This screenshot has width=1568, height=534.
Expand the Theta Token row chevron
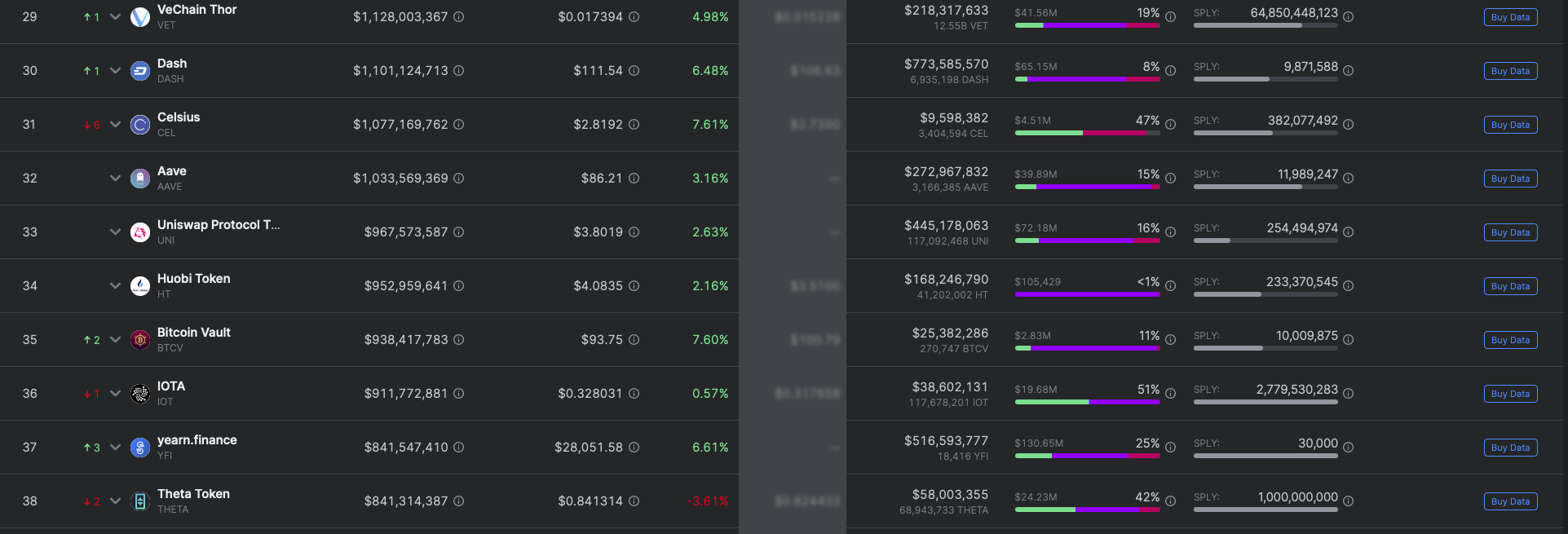pyautogui.click(x=115, y=501)
